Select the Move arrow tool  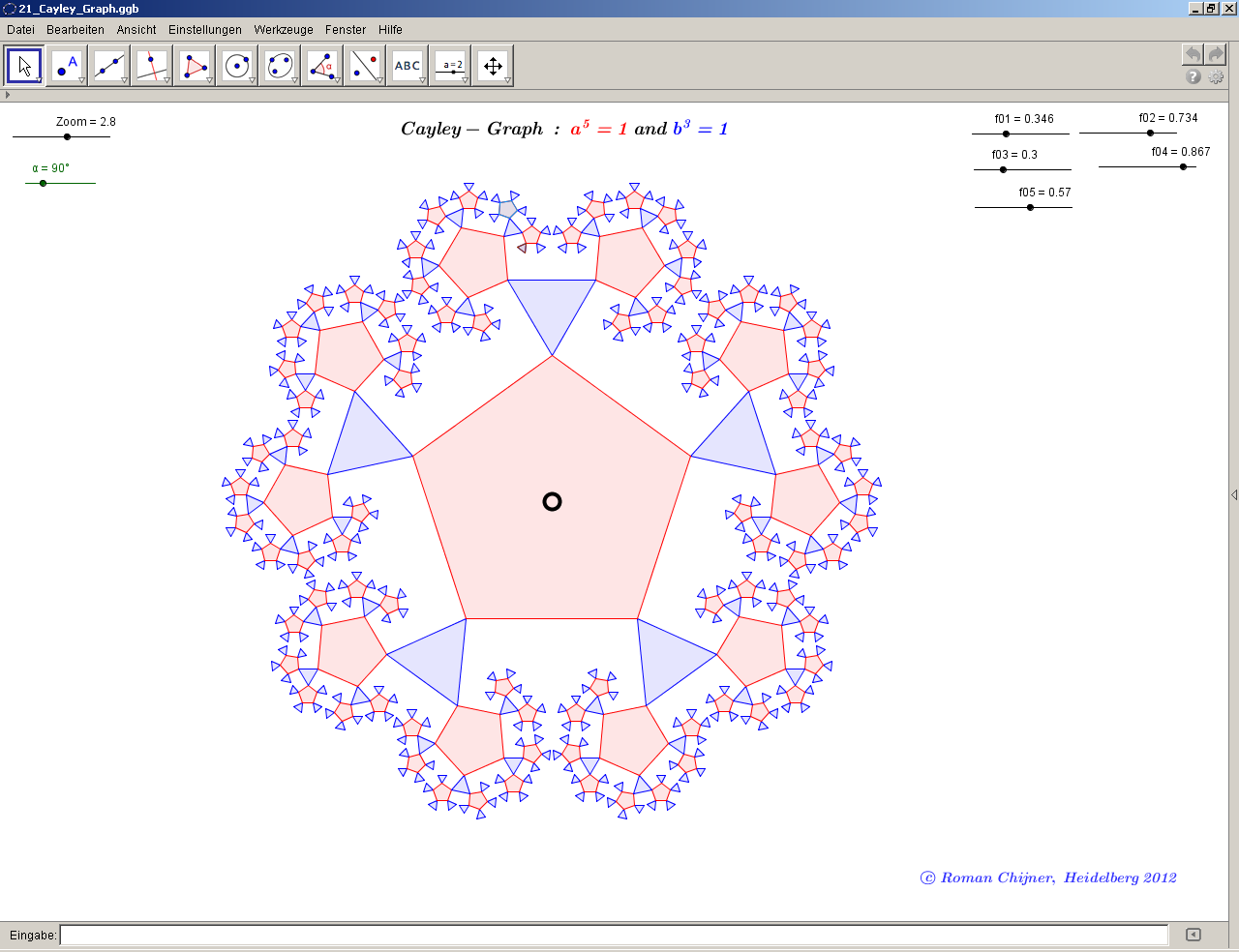click(24, 66)
